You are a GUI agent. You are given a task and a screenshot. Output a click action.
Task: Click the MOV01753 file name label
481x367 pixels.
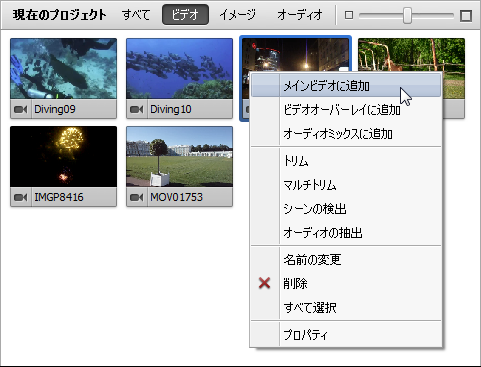click(x=177, y=197)
